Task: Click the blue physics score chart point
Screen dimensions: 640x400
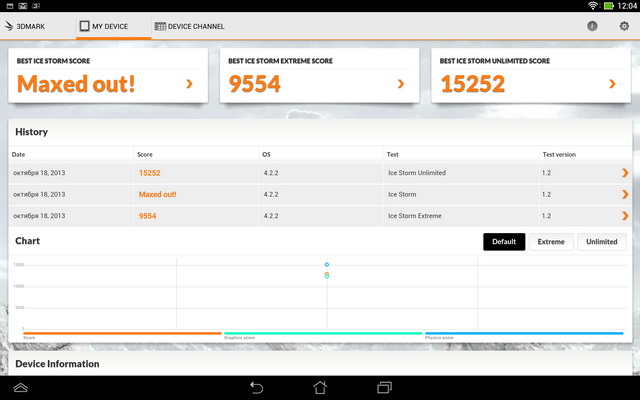Action: pos(327,264)
